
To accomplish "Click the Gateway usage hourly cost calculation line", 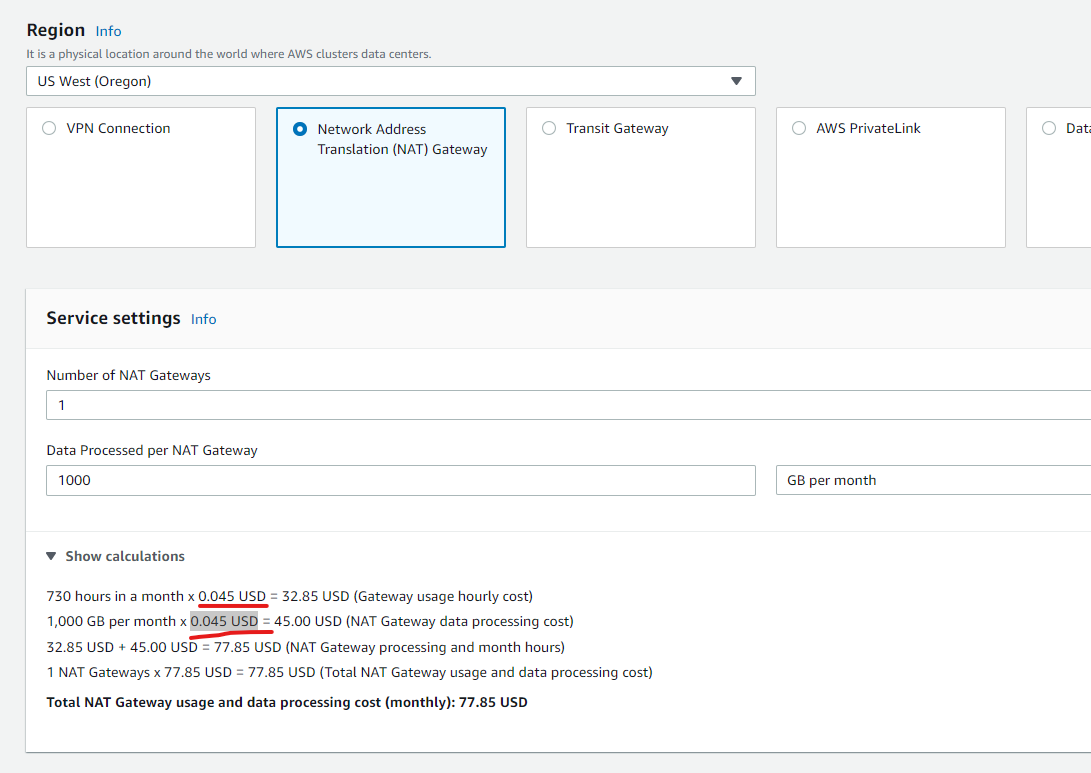I will (289, 596).
